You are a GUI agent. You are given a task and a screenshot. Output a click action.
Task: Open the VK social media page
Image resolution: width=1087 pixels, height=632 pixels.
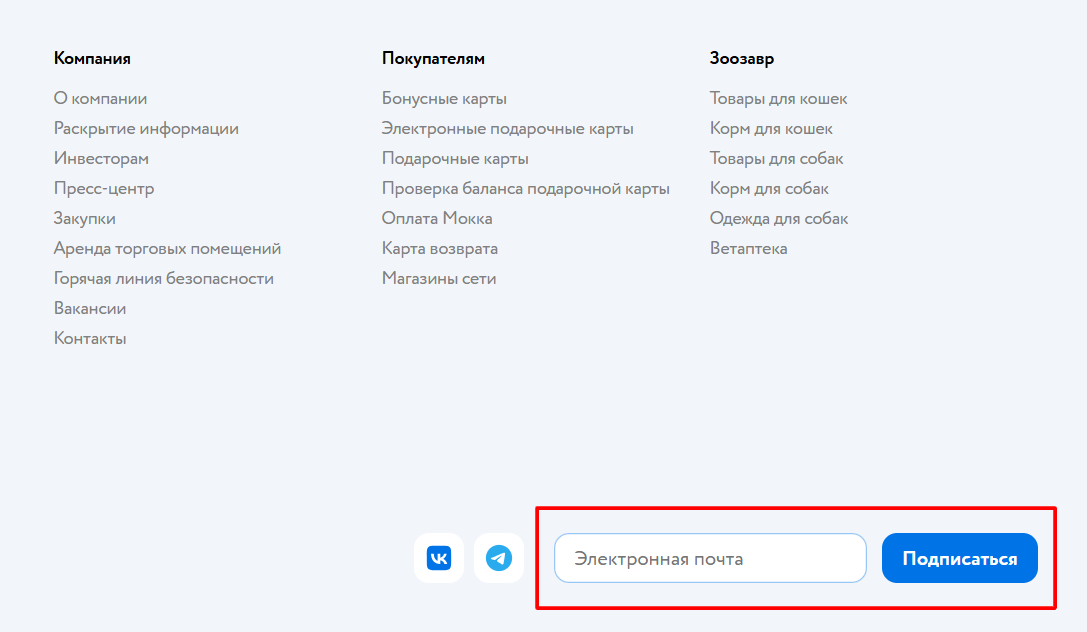pyautogui.click(x=438, y=558)
